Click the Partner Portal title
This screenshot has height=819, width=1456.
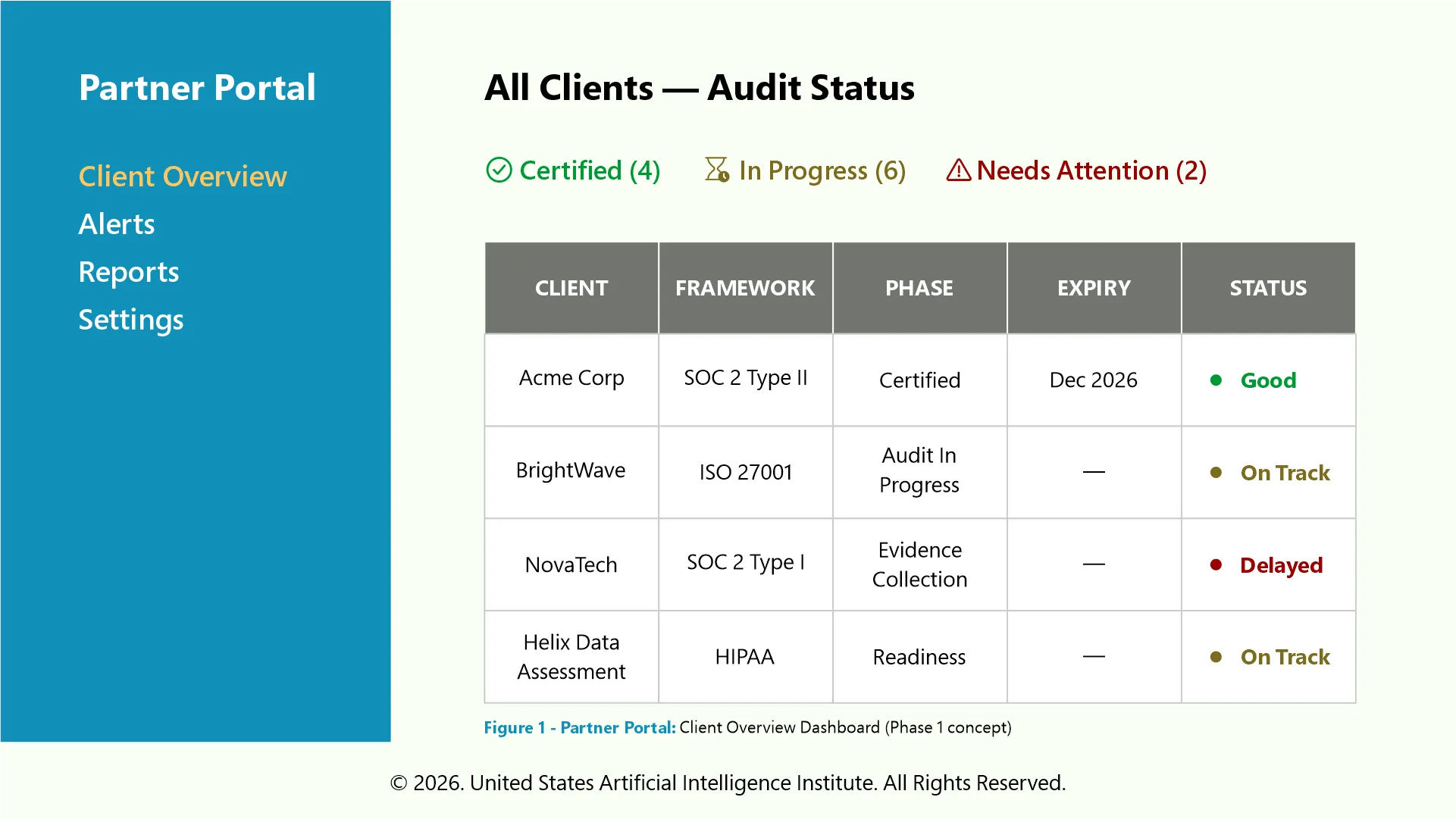tap(197, 88)
